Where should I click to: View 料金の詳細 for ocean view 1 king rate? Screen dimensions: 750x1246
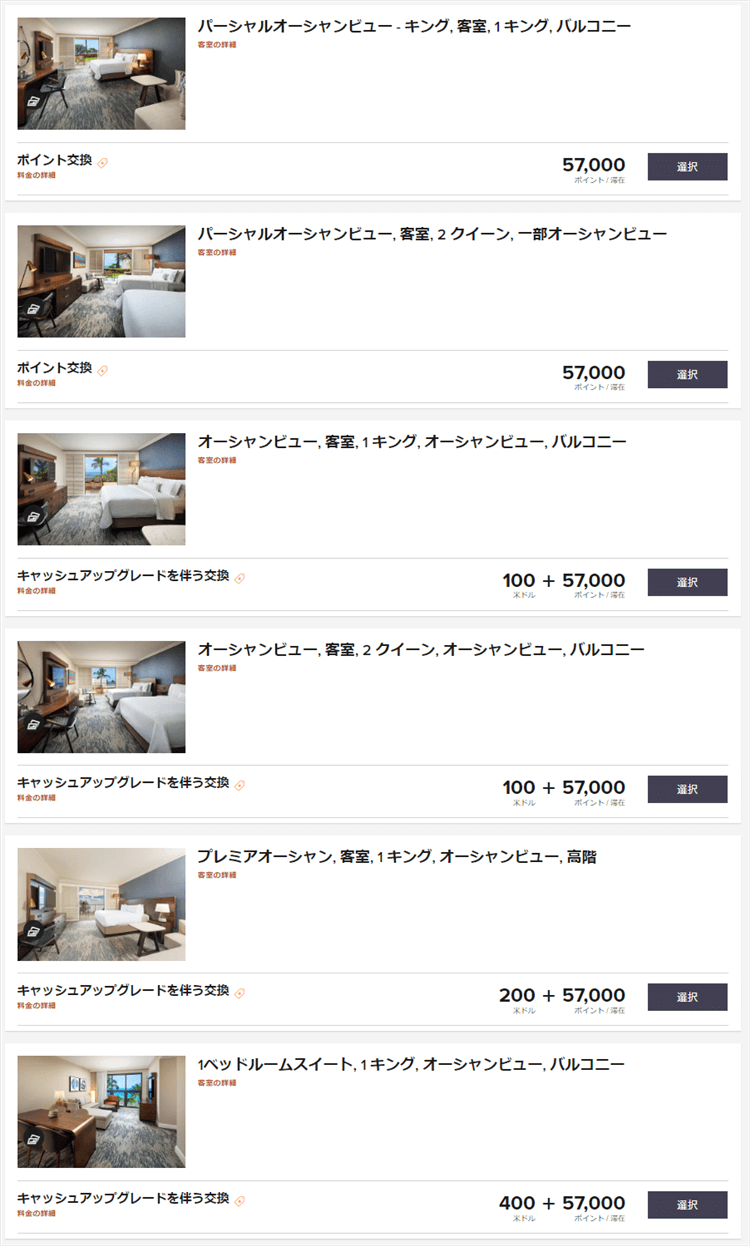tap(36, 591)
